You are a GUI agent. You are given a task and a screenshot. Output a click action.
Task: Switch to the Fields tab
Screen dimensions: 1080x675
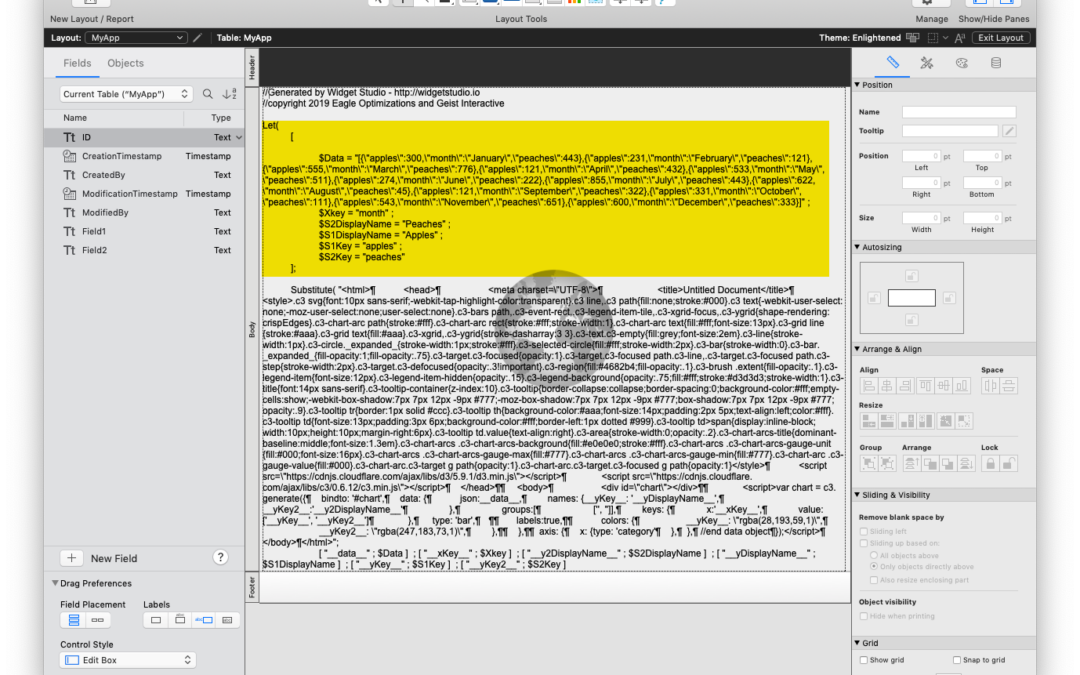(x=77, y=63)
